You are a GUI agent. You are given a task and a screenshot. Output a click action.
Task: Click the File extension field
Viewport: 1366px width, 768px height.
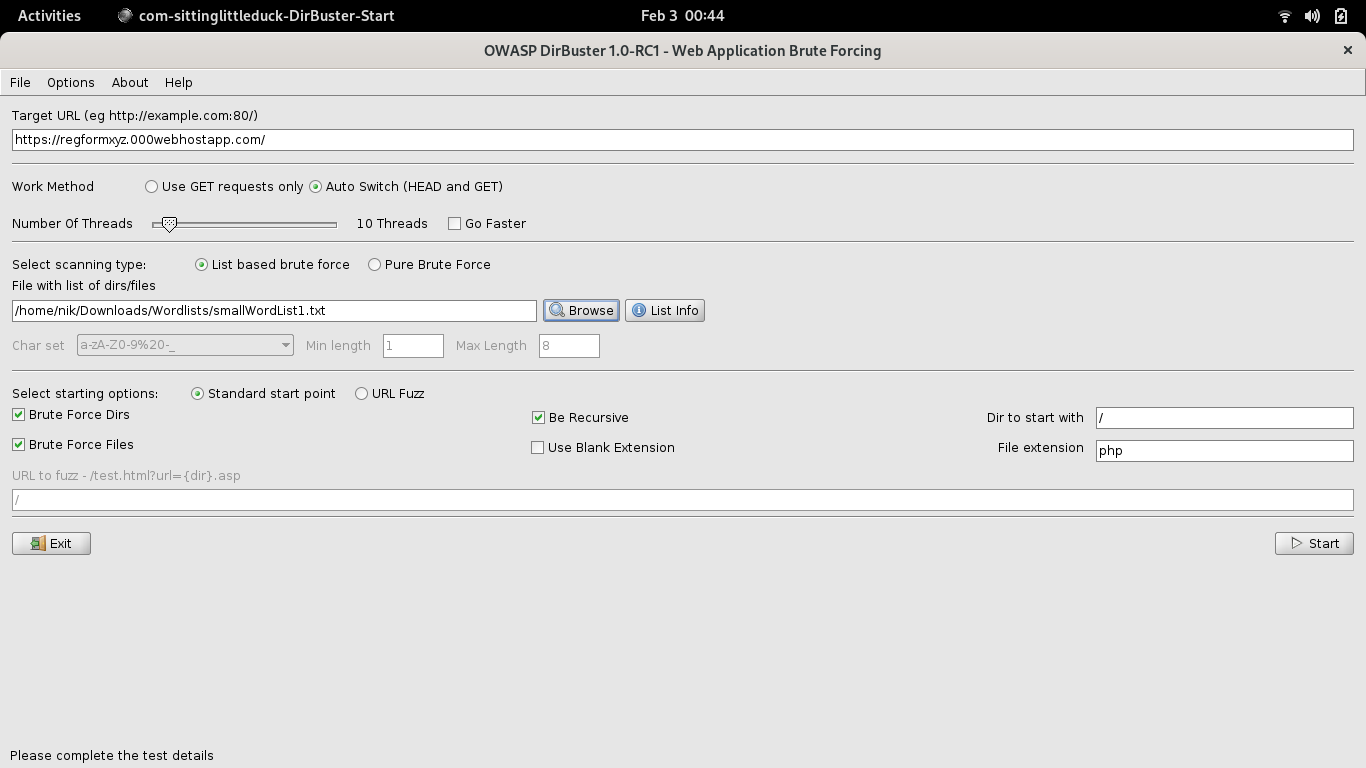click(x=1224, y=451)
